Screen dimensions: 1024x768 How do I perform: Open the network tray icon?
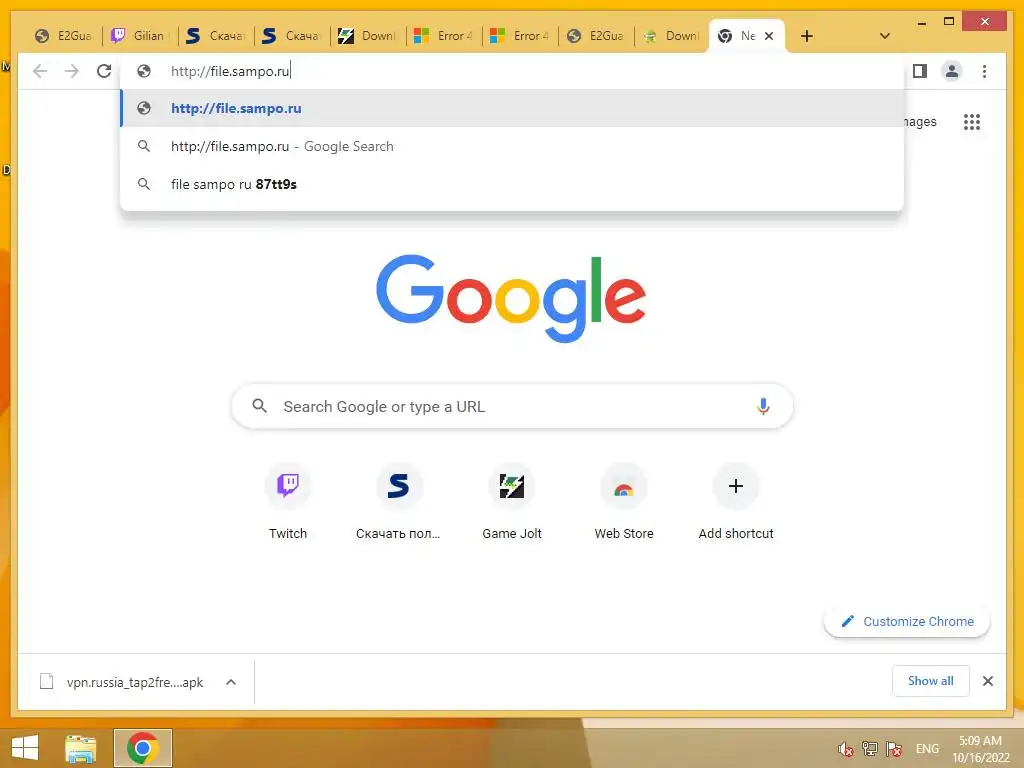(869, 748)
